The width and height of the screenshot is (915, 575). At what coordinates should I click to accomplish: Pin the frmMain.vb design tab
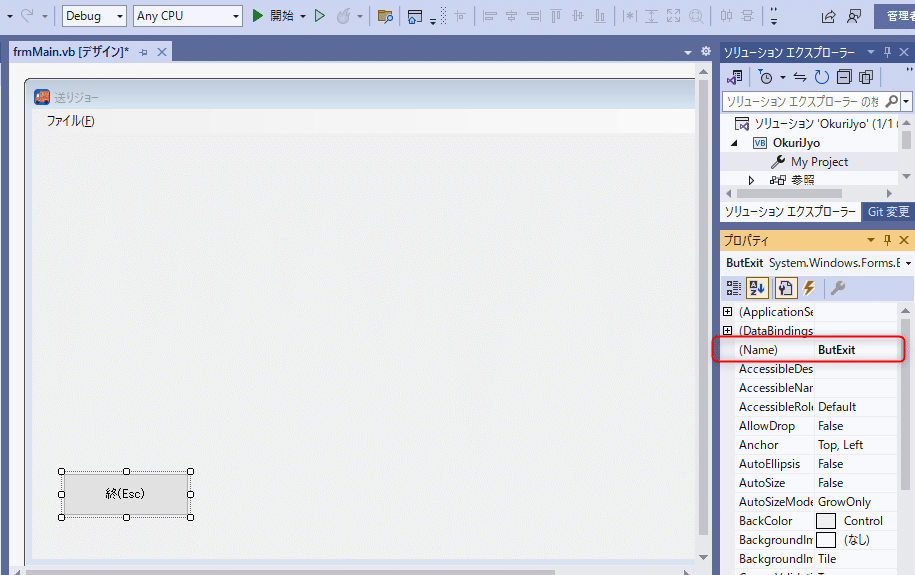144,53
